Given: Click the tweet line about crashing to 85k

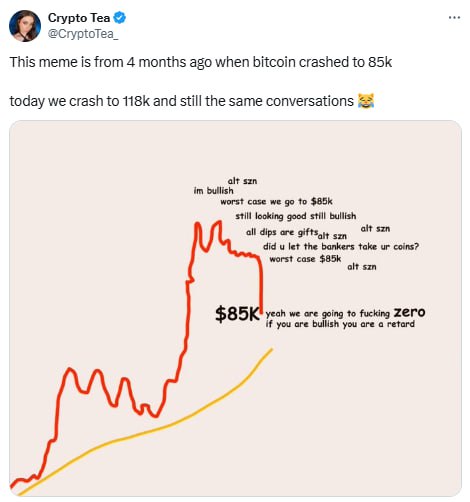Looking at the screenshot, I should coord(201,62).
